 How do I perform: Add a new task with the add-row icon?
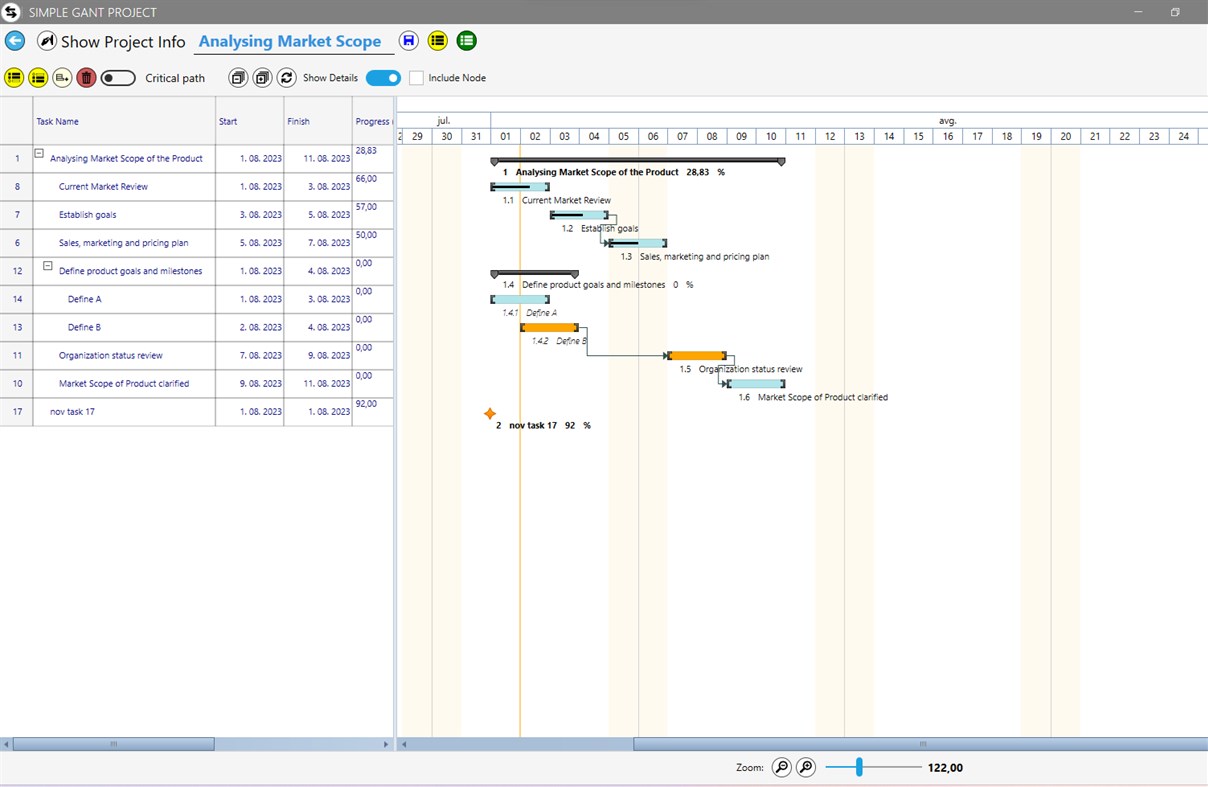(x=62, y=77)
